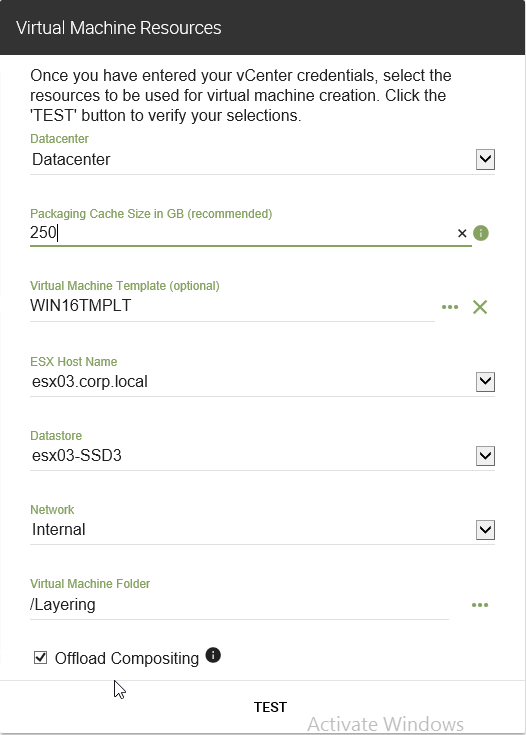Viewport: 526px width, 735px height.
Task: Expand the ESX Host Name dropdown arrow
Action: pyautogui.click(x=485, y=382)
